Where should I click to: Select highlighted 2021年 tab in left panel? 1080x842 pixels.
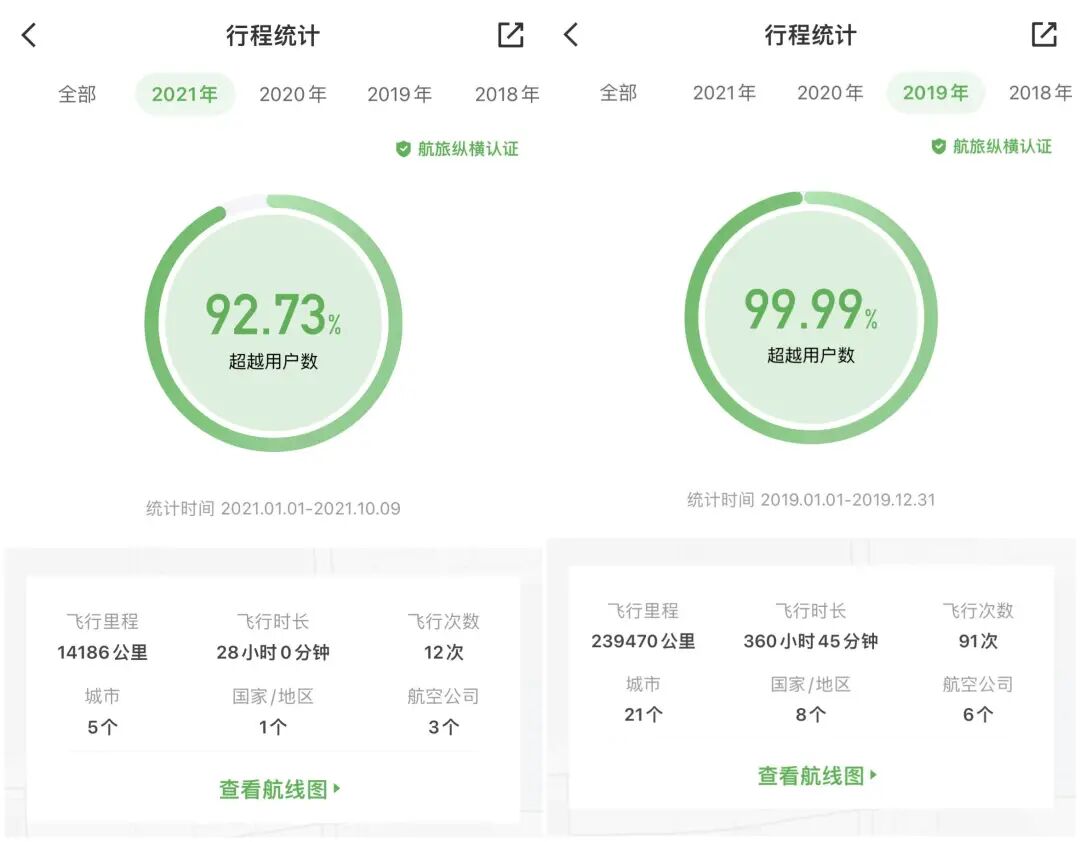pos(185,94)
